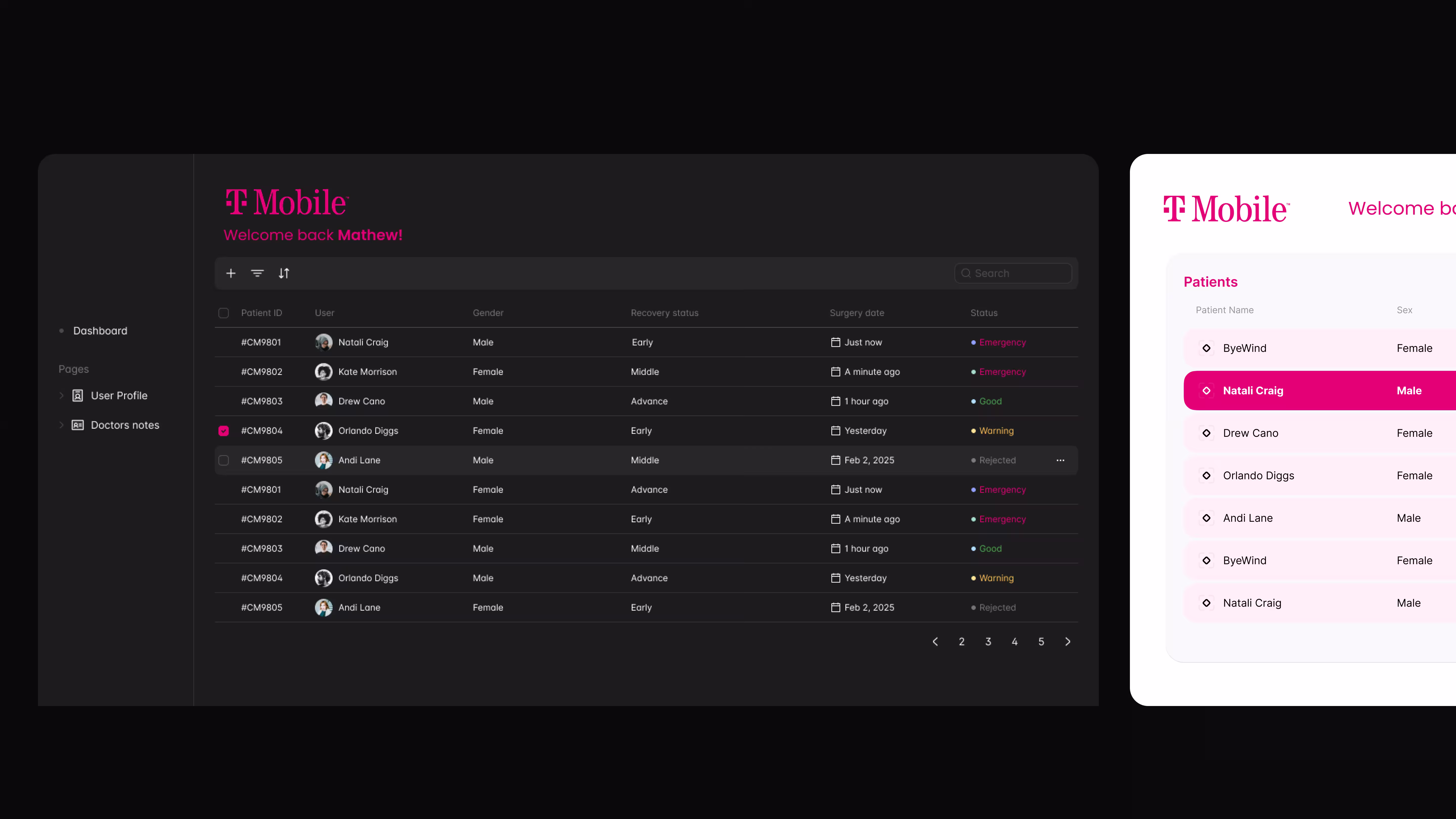Expand the Doctors notes chevron
The width and height of the screenshot is (1456, 819).
point(62,425)
